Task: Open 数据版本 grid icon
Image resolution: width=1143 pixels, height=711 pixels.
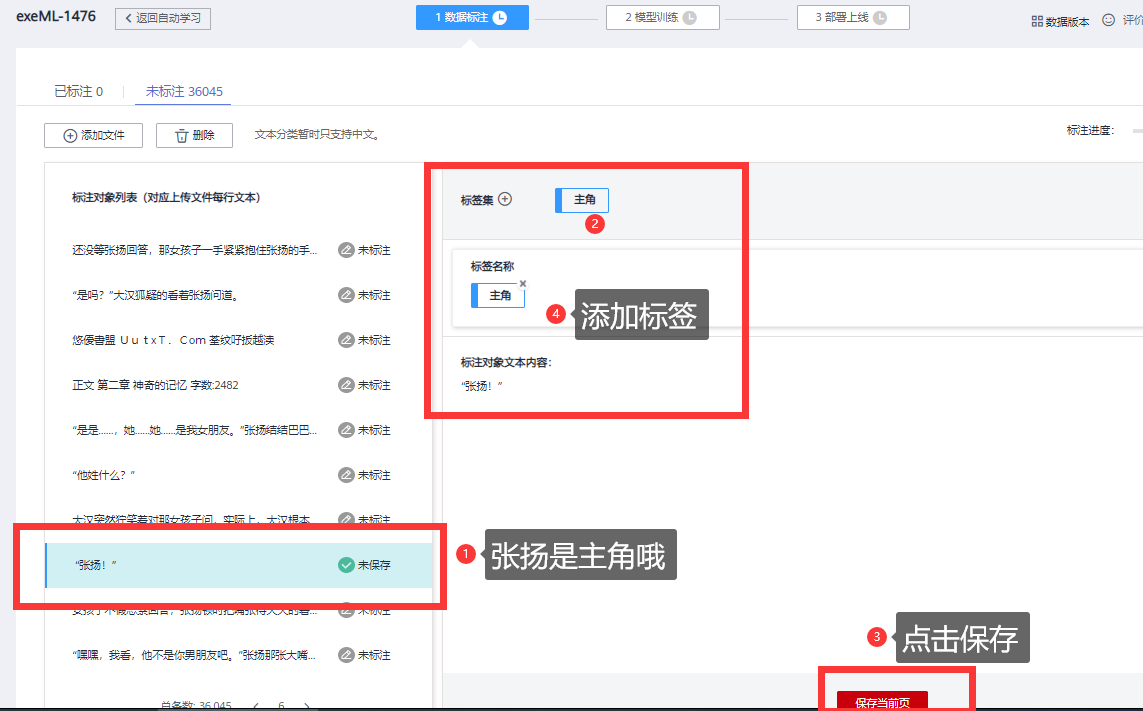Action: click(1037, 21)
